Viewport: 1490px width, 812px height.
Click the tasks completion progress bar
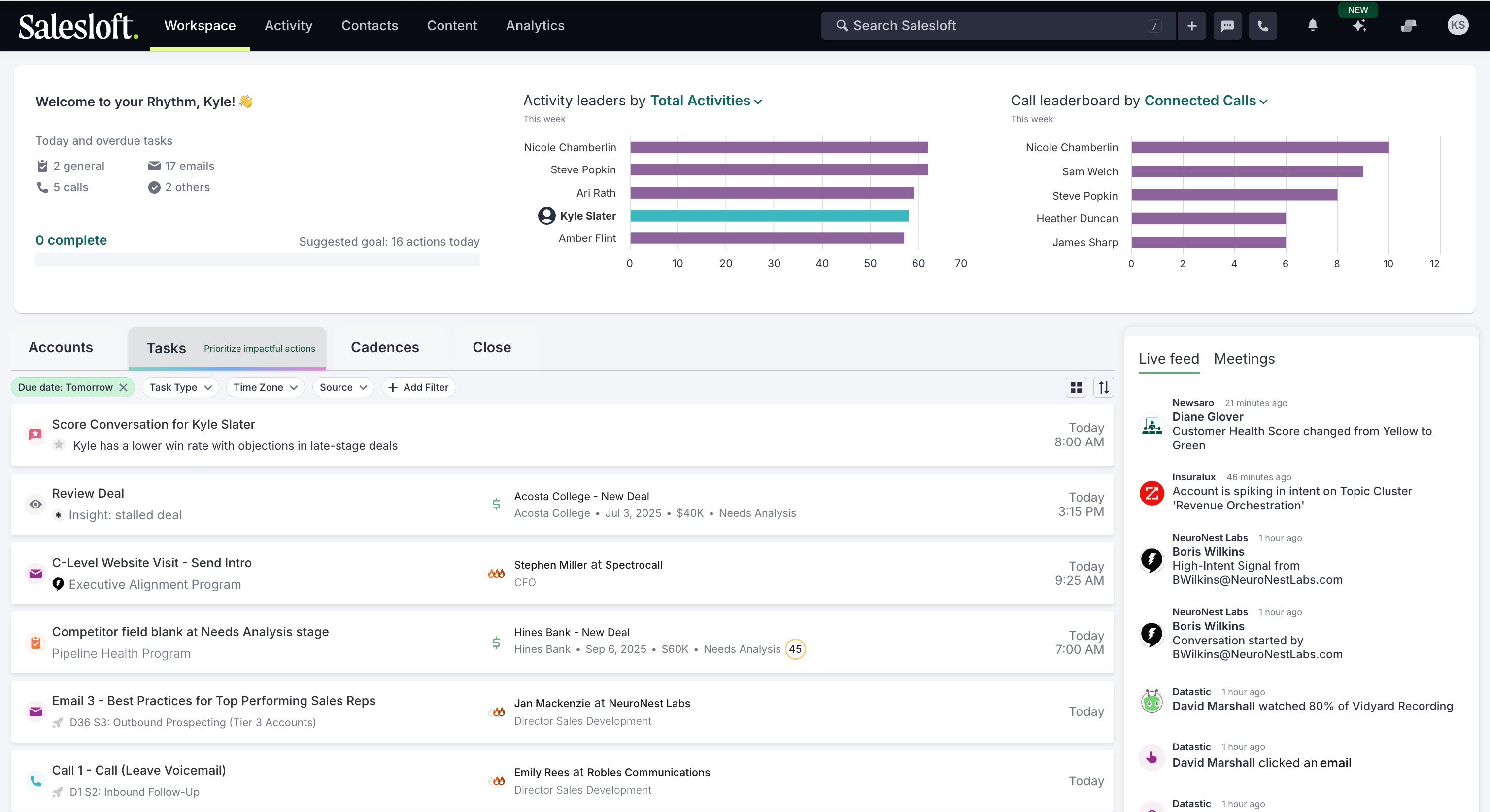click(257, 260)
